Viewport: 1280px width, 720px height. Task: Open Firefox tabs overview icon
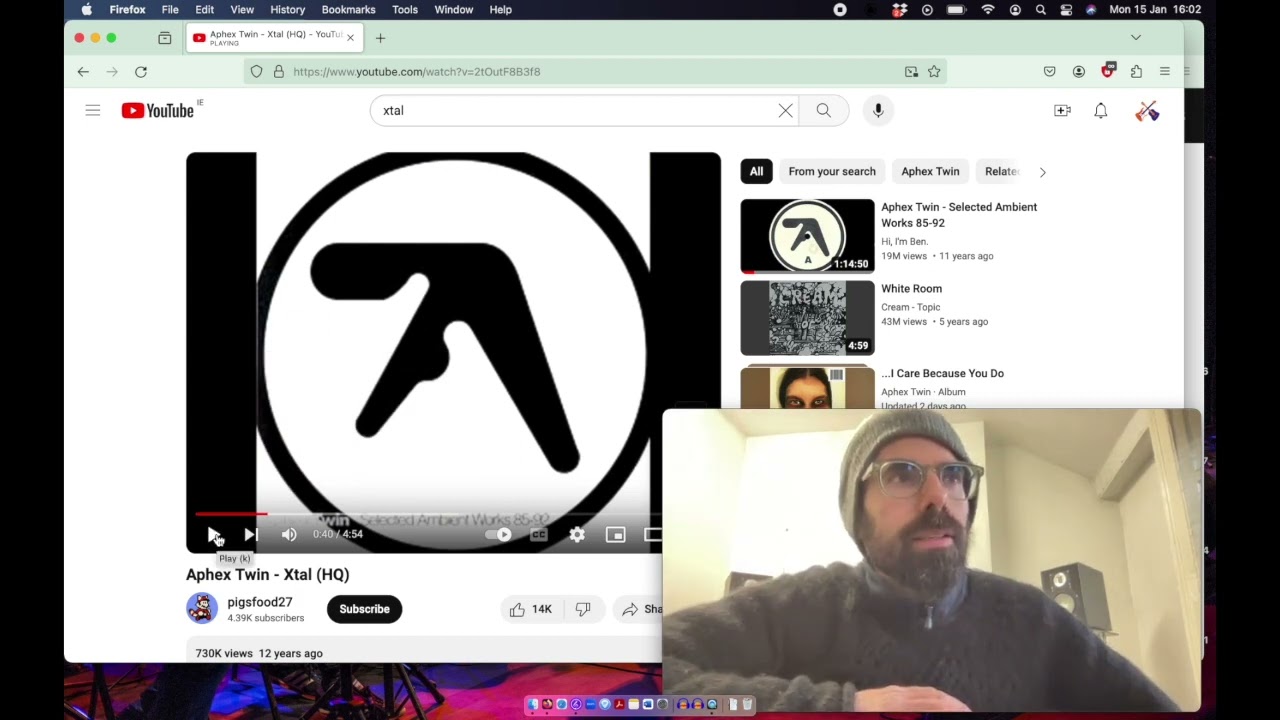point(165,38)
